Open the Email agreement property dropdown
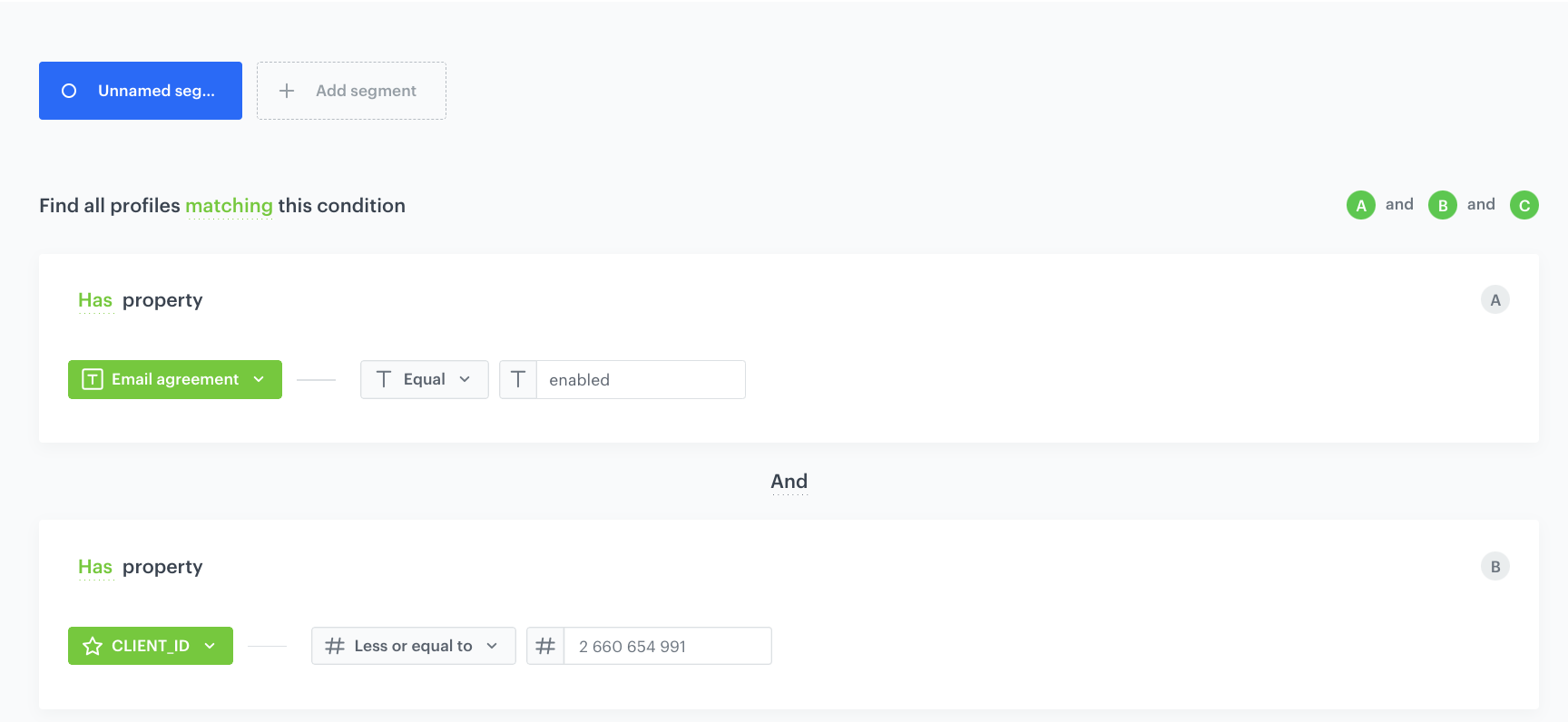Image resolution: width=1568 pixels, height=722 pixels. tap(175, 379)
